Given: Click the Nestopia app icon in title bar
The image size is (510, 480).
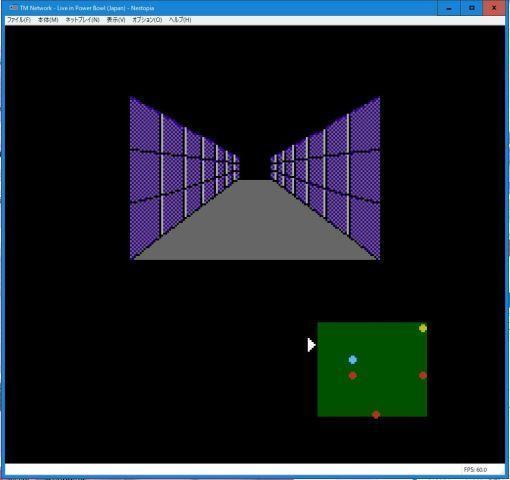Looking at the screenshot, I should (x=13, y=8).
